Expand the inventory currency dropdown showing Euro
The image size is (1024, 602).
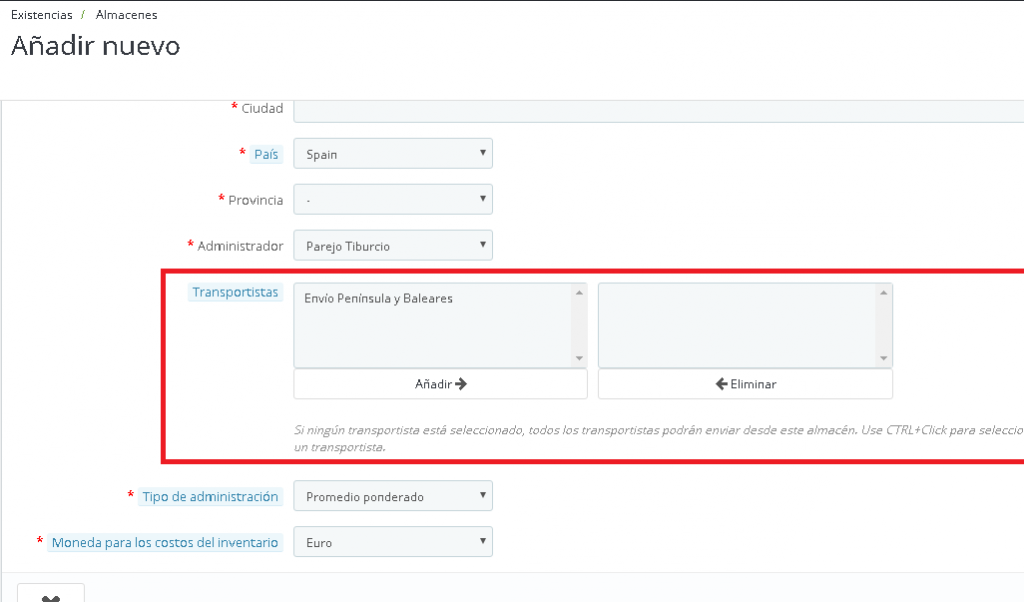pyautogui.click(x=392, y=542)
